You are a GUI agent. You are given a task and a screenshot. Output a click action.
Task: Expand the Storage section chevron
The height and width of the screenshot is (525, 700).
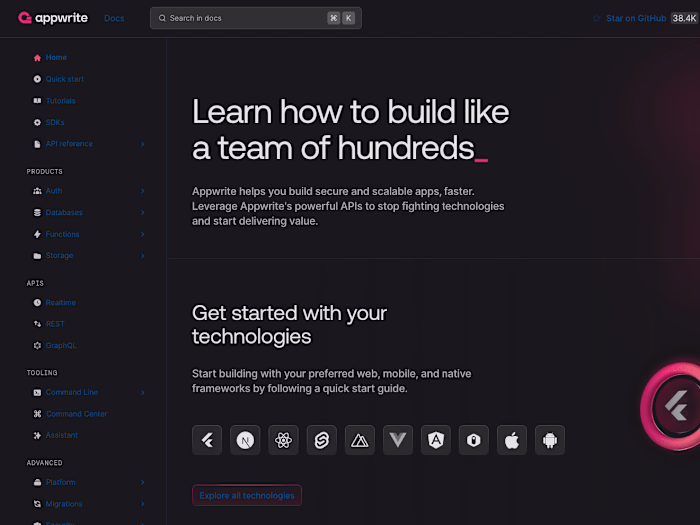pyautogui.click(x=143, y=256)
